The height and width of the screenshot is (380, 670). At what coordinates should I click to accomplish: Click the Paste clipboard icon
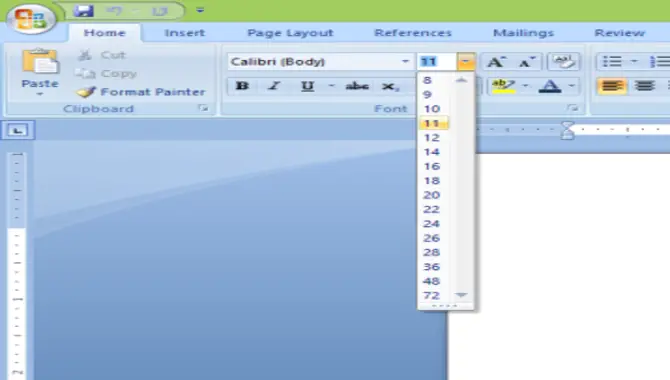coord(40,61)
